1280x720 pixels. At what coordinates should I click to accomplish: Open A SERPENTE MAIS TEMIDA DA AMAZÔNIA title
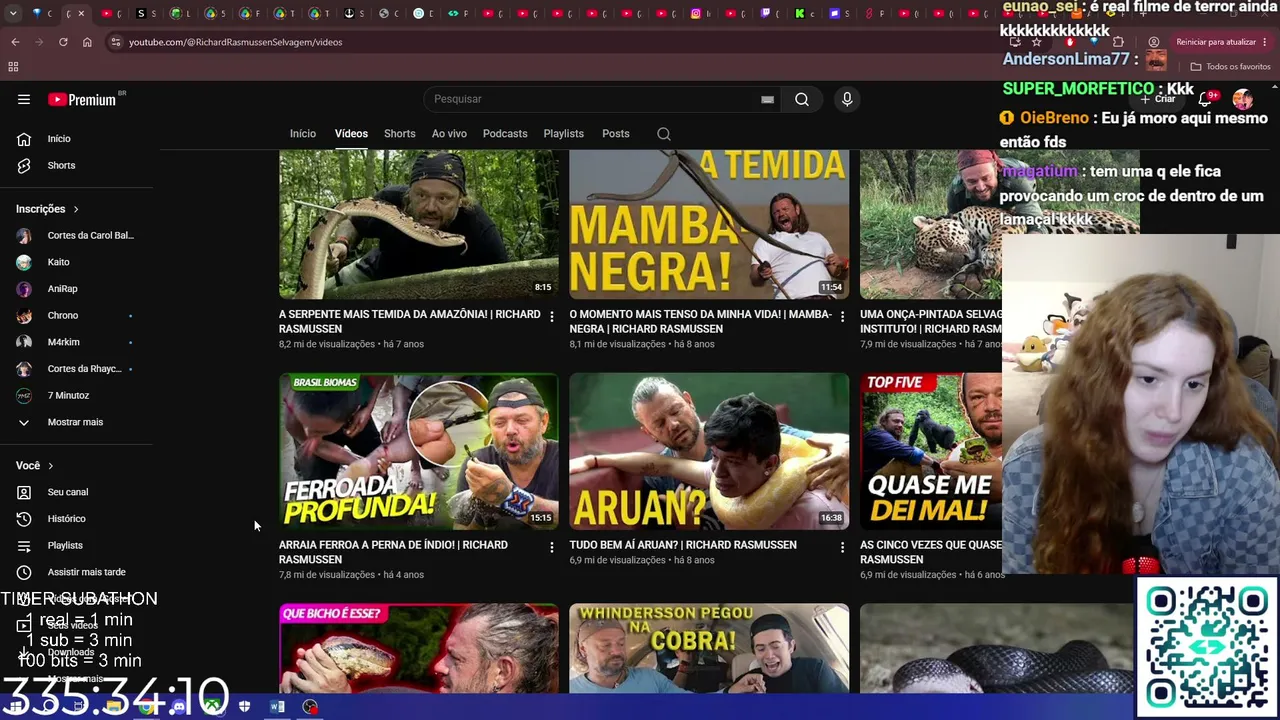[410, 321]
